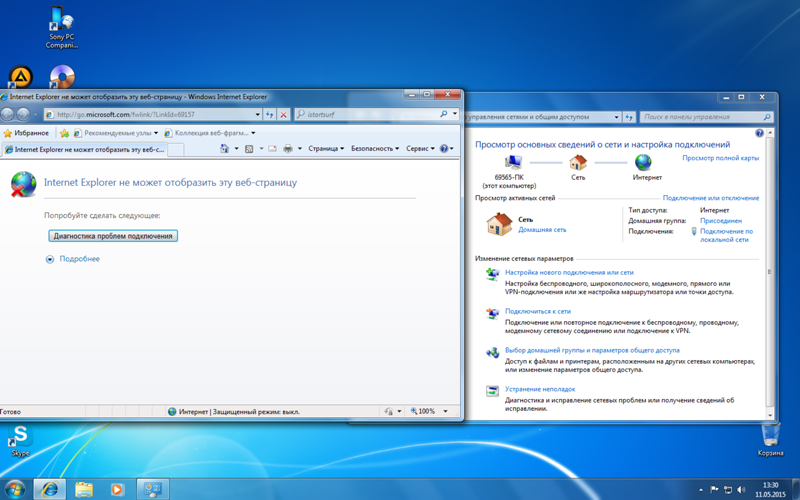Open the Start menu

point(14,489)
